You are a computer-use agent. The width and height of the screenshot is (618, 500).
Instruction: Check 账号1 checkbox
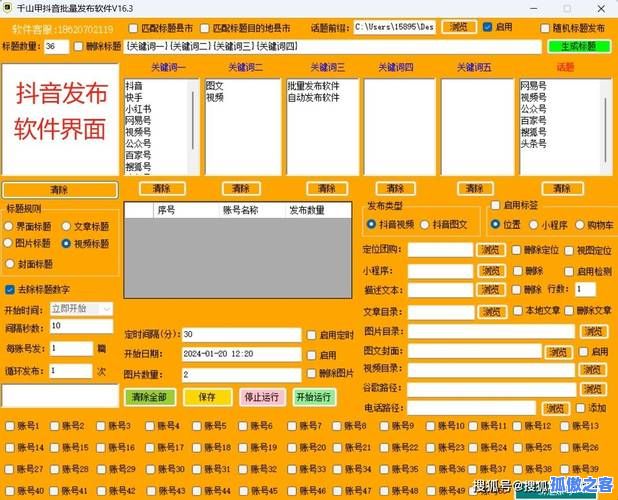tap(10, 426)
